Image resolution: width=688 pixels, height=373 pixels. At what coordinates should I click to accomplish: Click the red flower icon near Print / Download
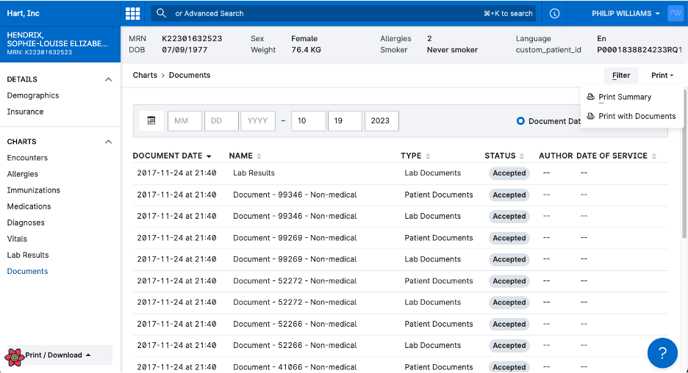pos(14,357)
